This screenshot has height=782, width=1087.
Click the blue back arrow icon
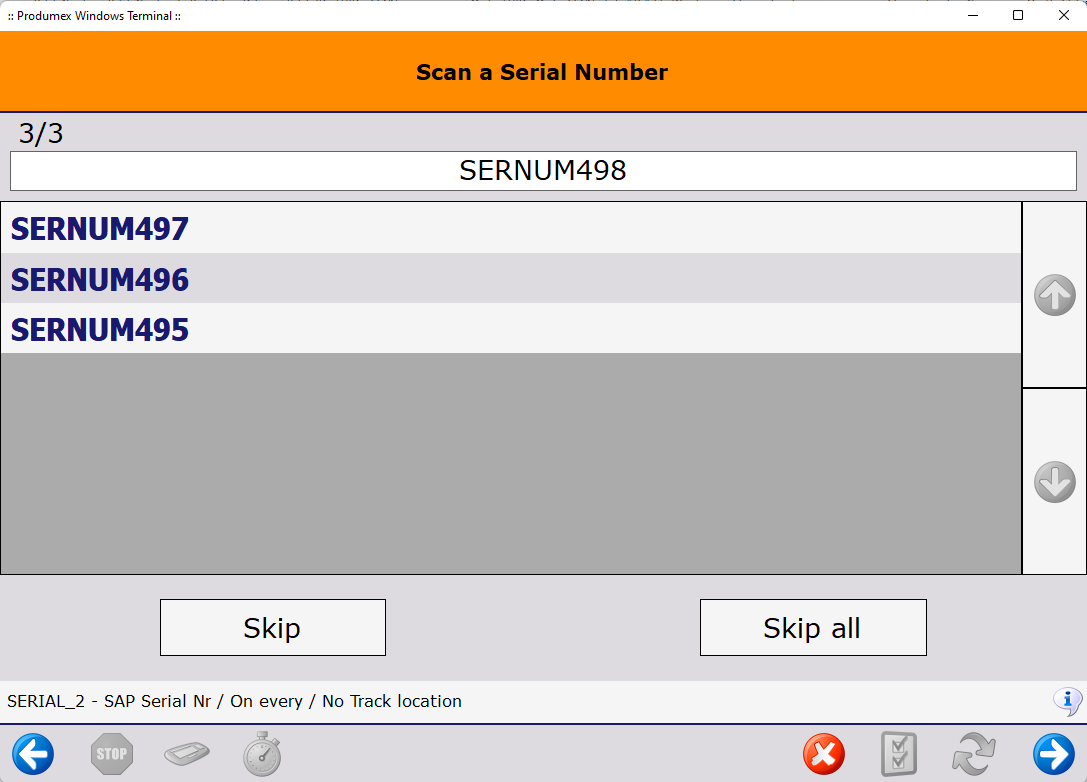(34, 753)
